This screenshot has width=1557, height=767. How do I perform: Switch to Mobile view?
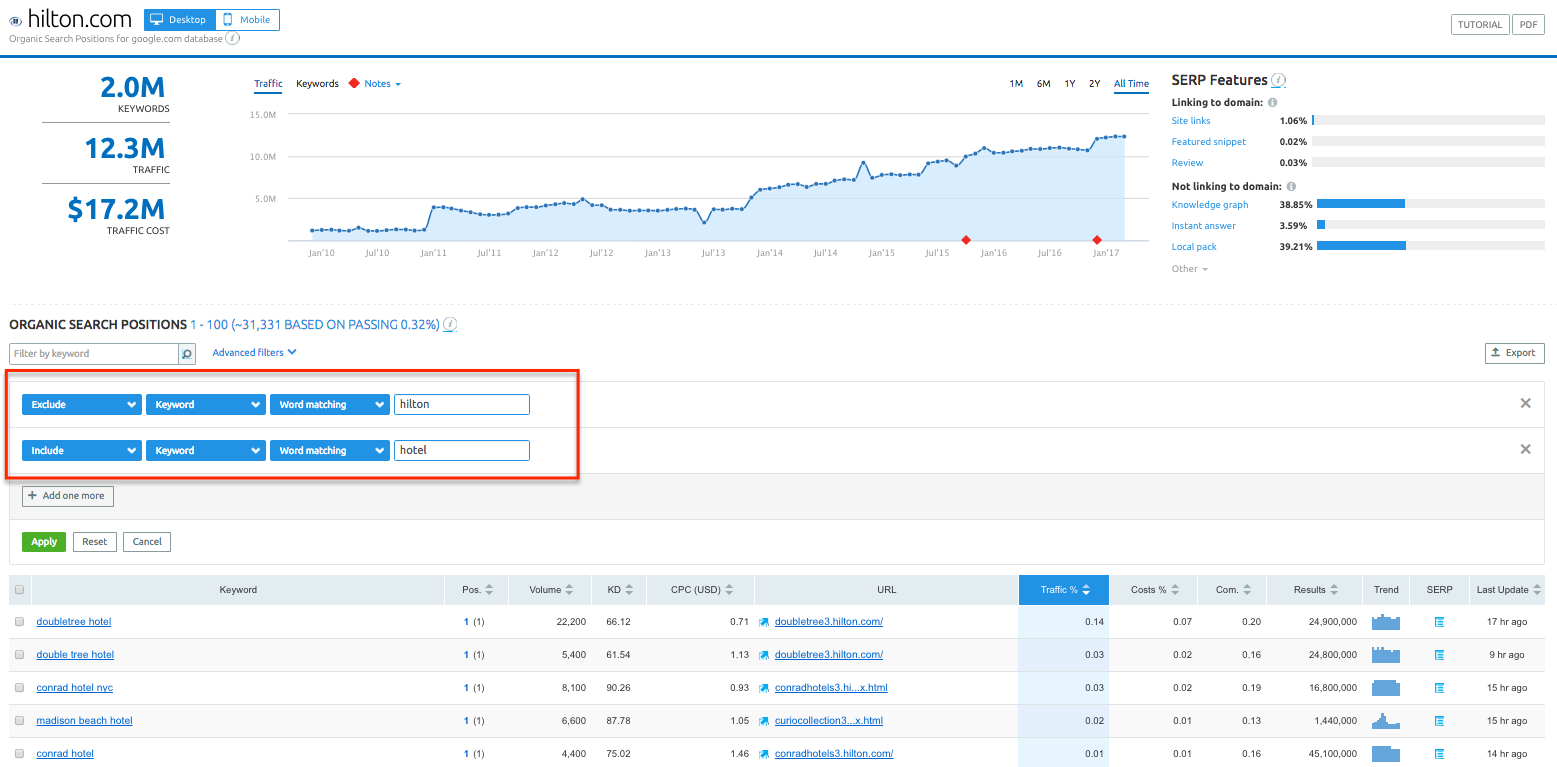[x=247, y=20]
